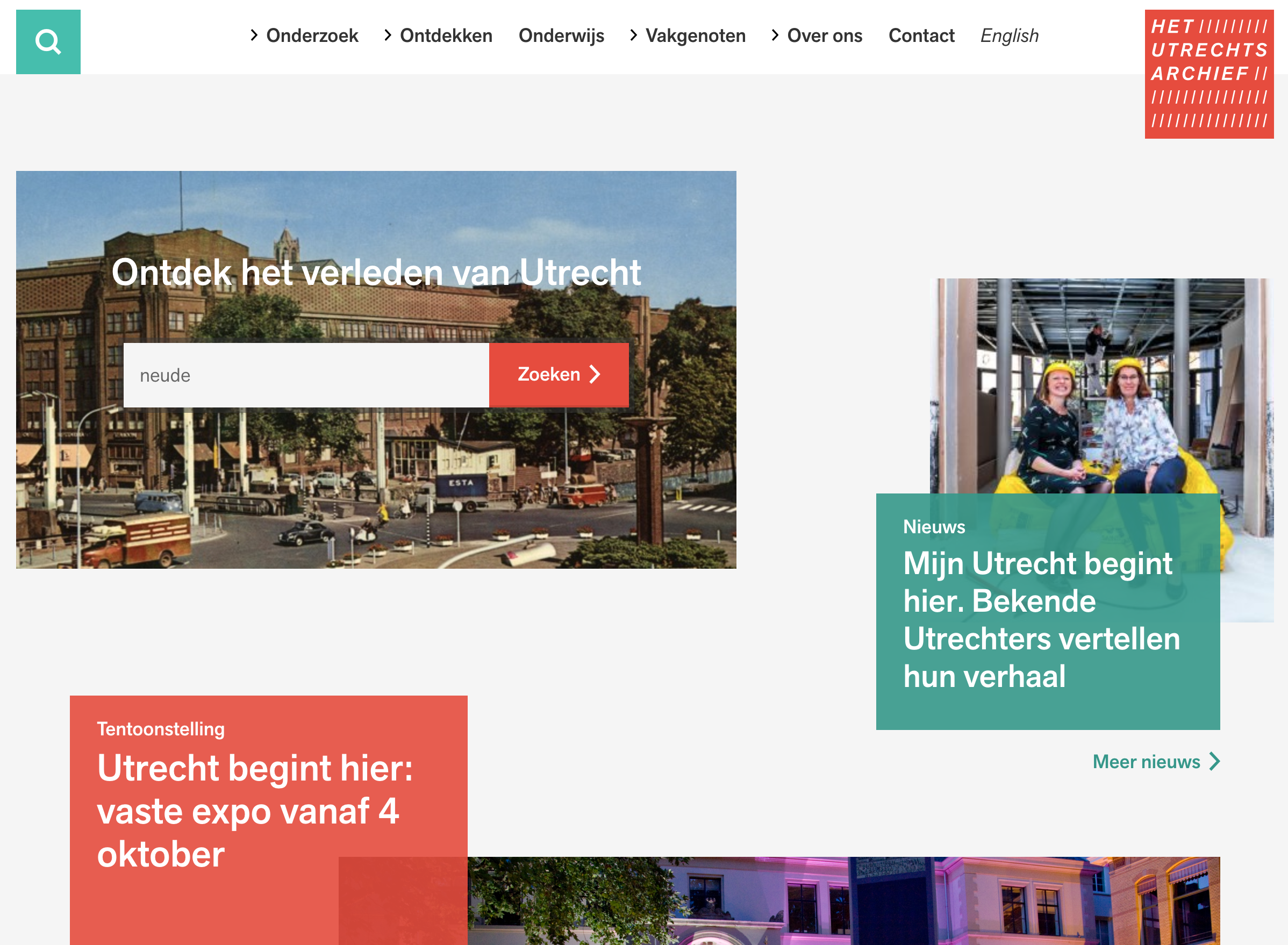Select the Ontdekken menu label

446,35
